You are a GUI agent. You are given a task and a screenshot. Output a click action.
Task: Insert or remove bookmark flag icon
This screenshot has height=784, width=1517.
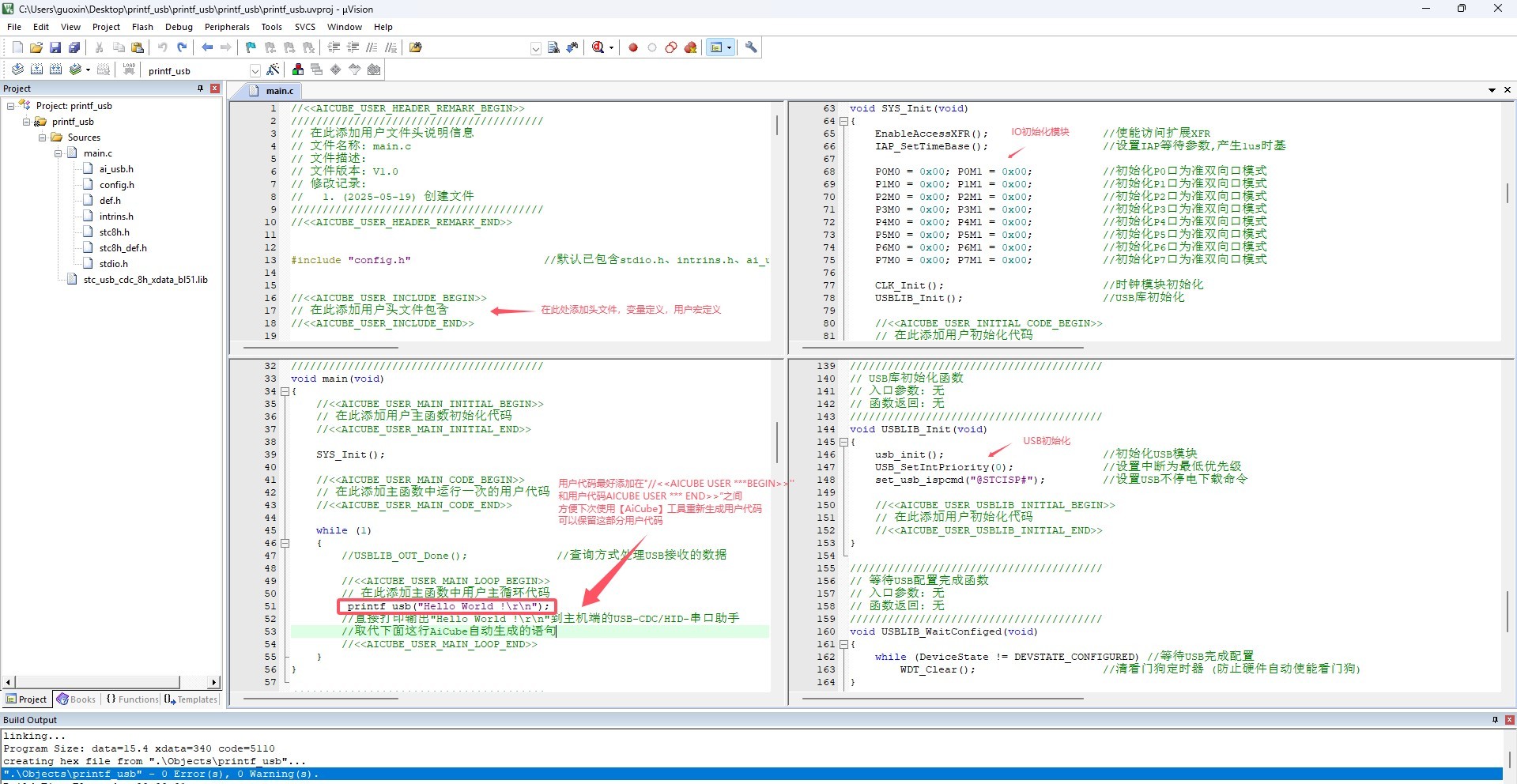pyautogui.click(x=251, y=47)
